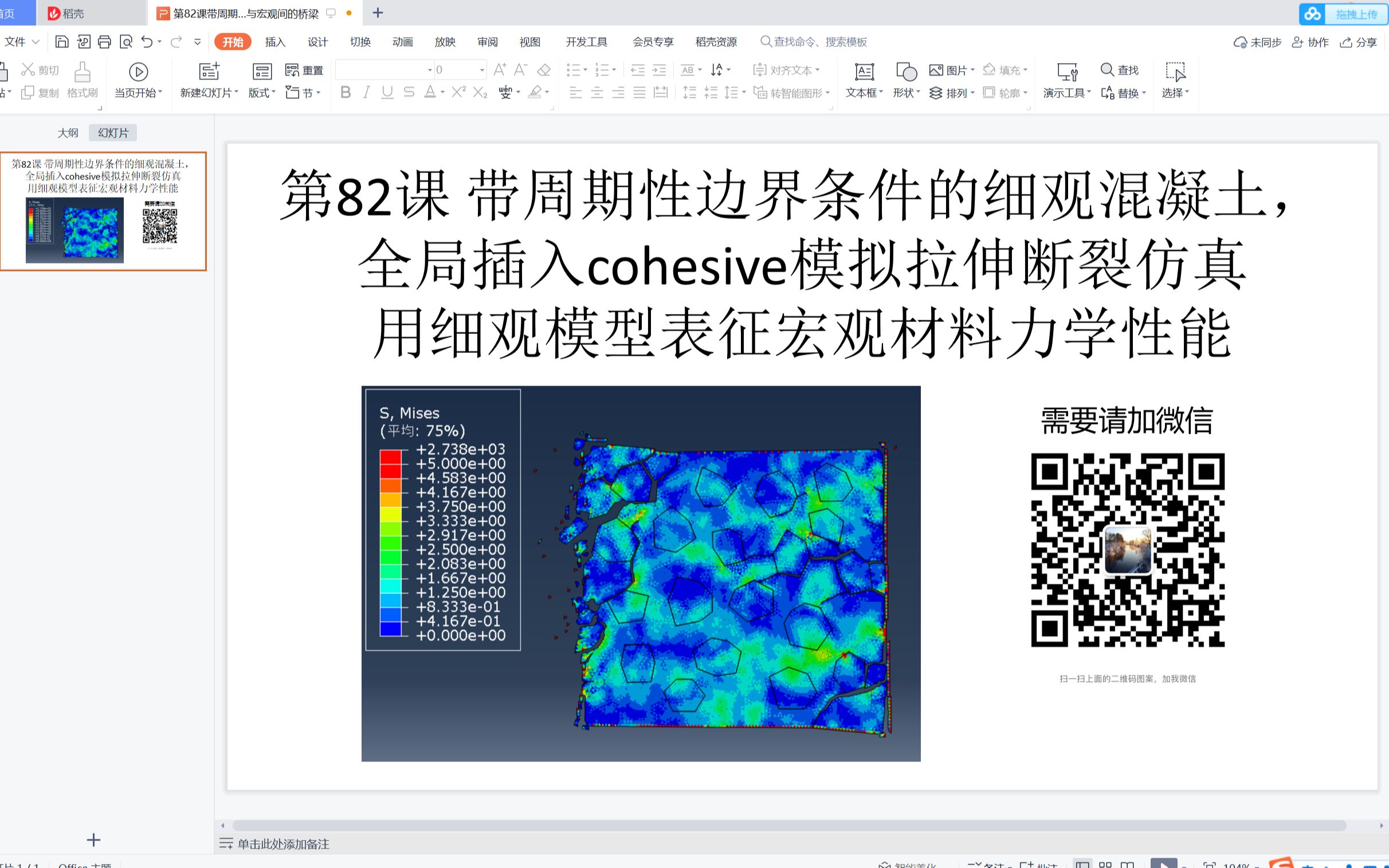This screenshot has height=868, width=1389.
Task: Open new tab with plus button
Action: tap(378, 13)
